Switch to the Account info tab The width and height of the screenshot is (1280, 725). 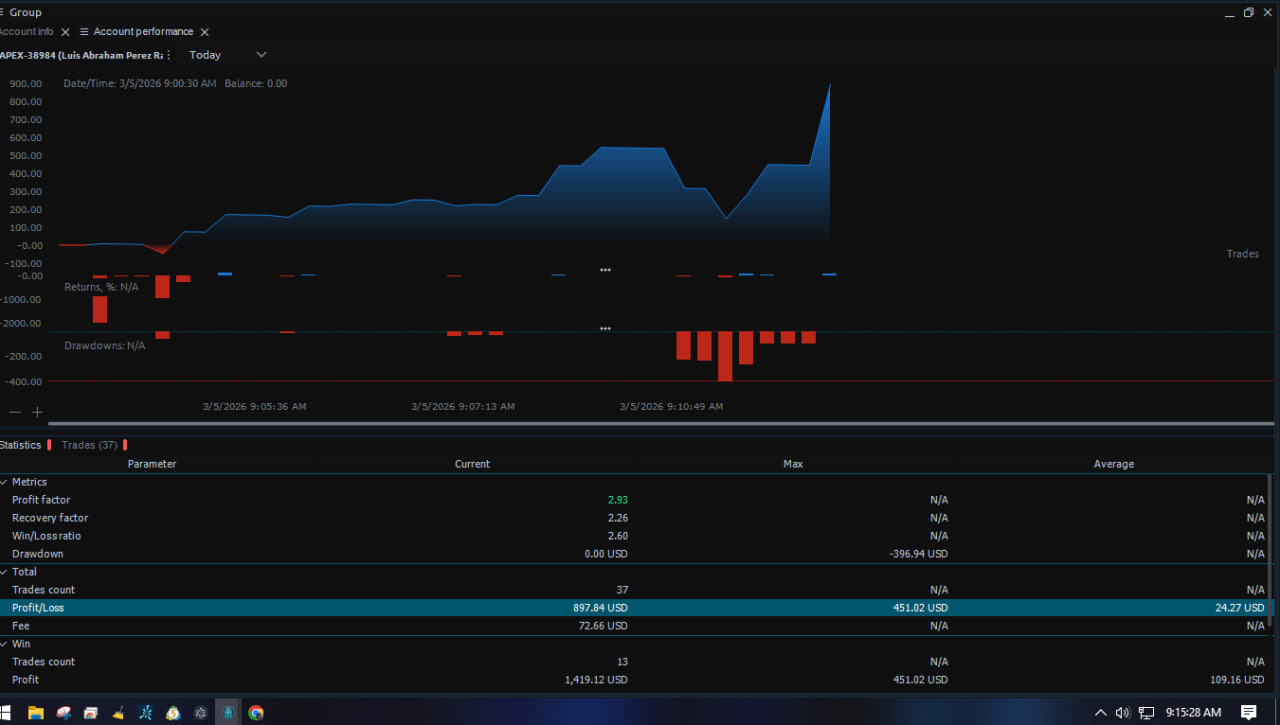[27, 32]
